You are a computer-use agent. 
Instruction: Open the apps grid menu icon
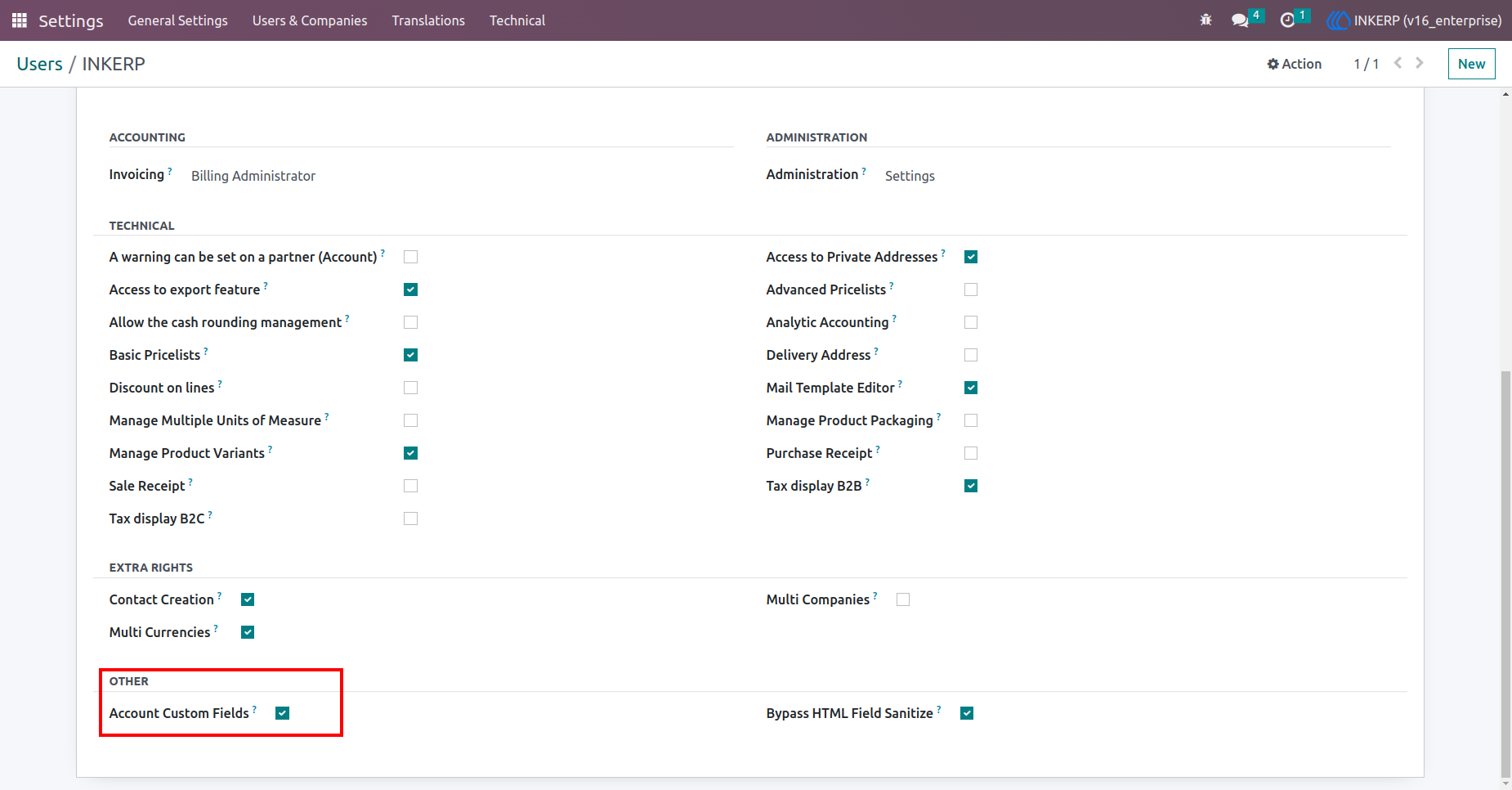pyautogui.click(x=20, y=20)
